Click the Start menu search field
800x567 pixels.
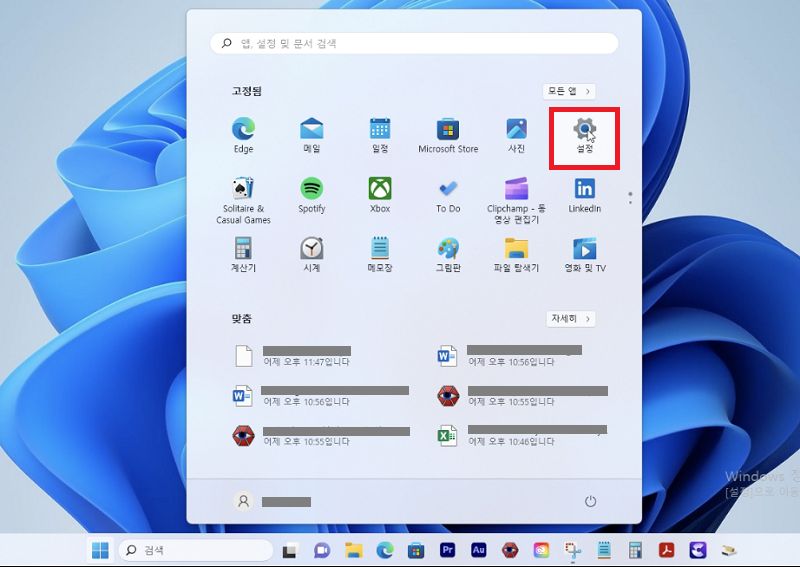[414, 44]
